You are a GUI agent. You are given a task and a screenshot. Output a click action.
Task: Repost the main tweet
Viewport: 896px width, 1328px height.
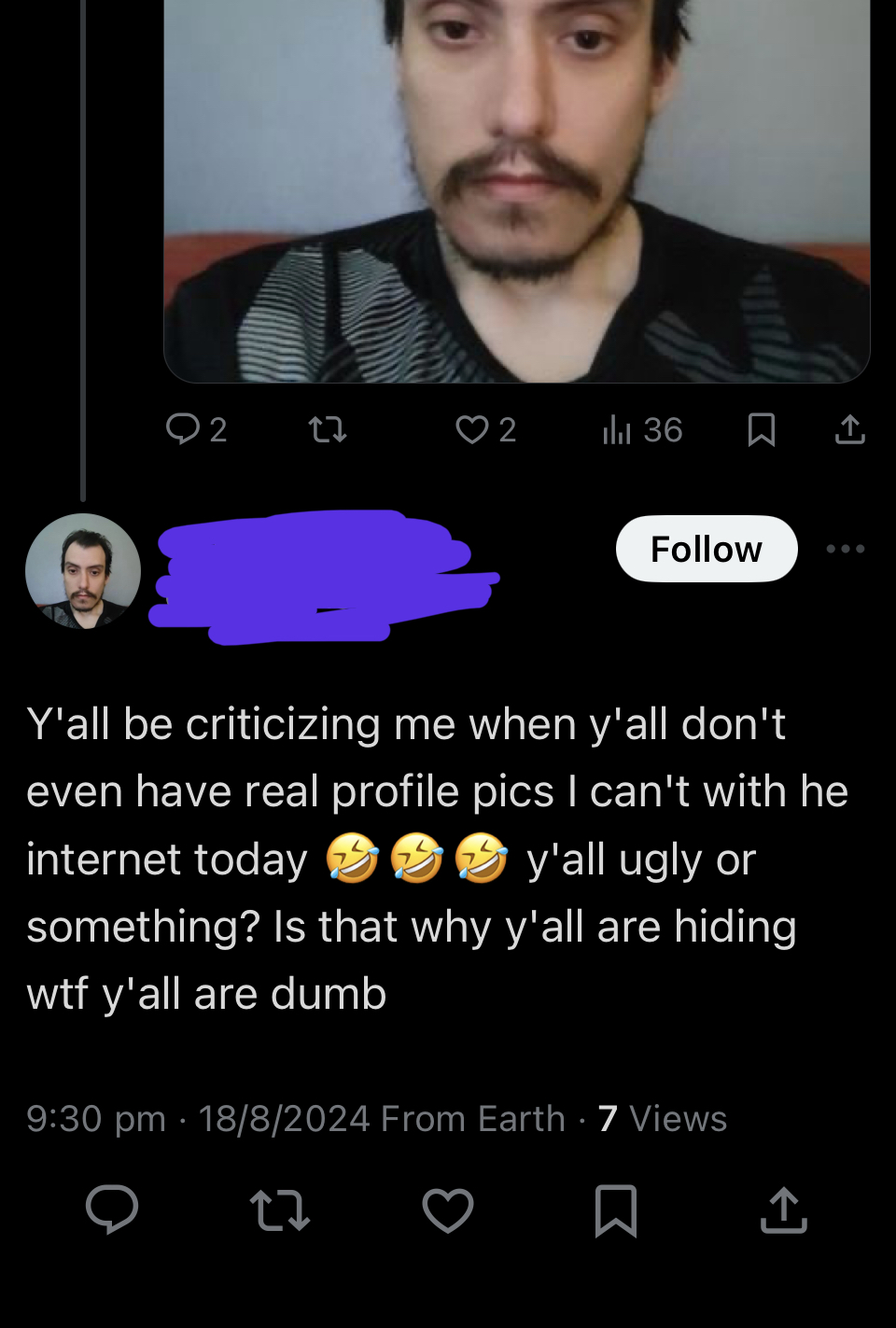point(280,1210)
